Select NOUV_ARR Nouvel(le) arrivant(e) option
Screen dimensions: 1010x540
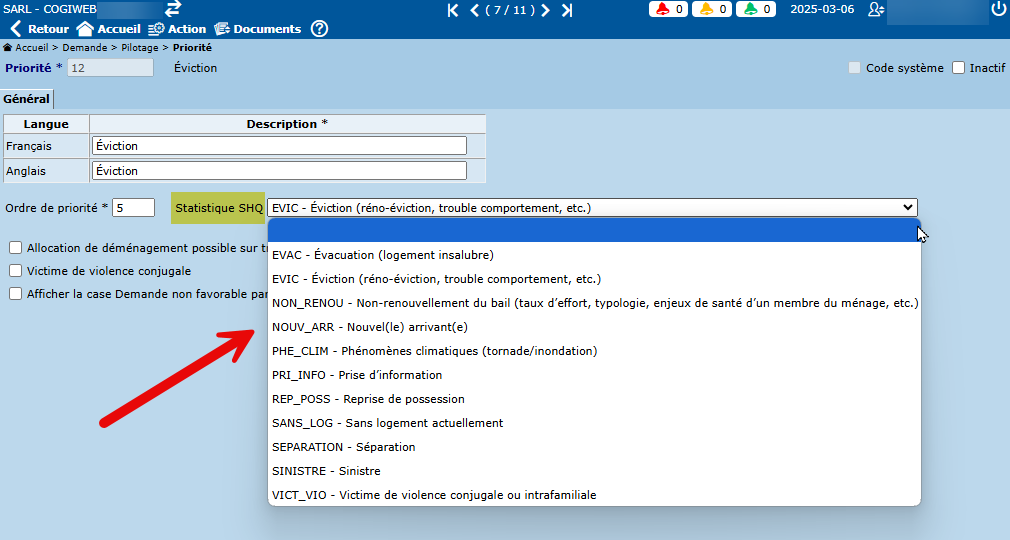tap(370, 327)
